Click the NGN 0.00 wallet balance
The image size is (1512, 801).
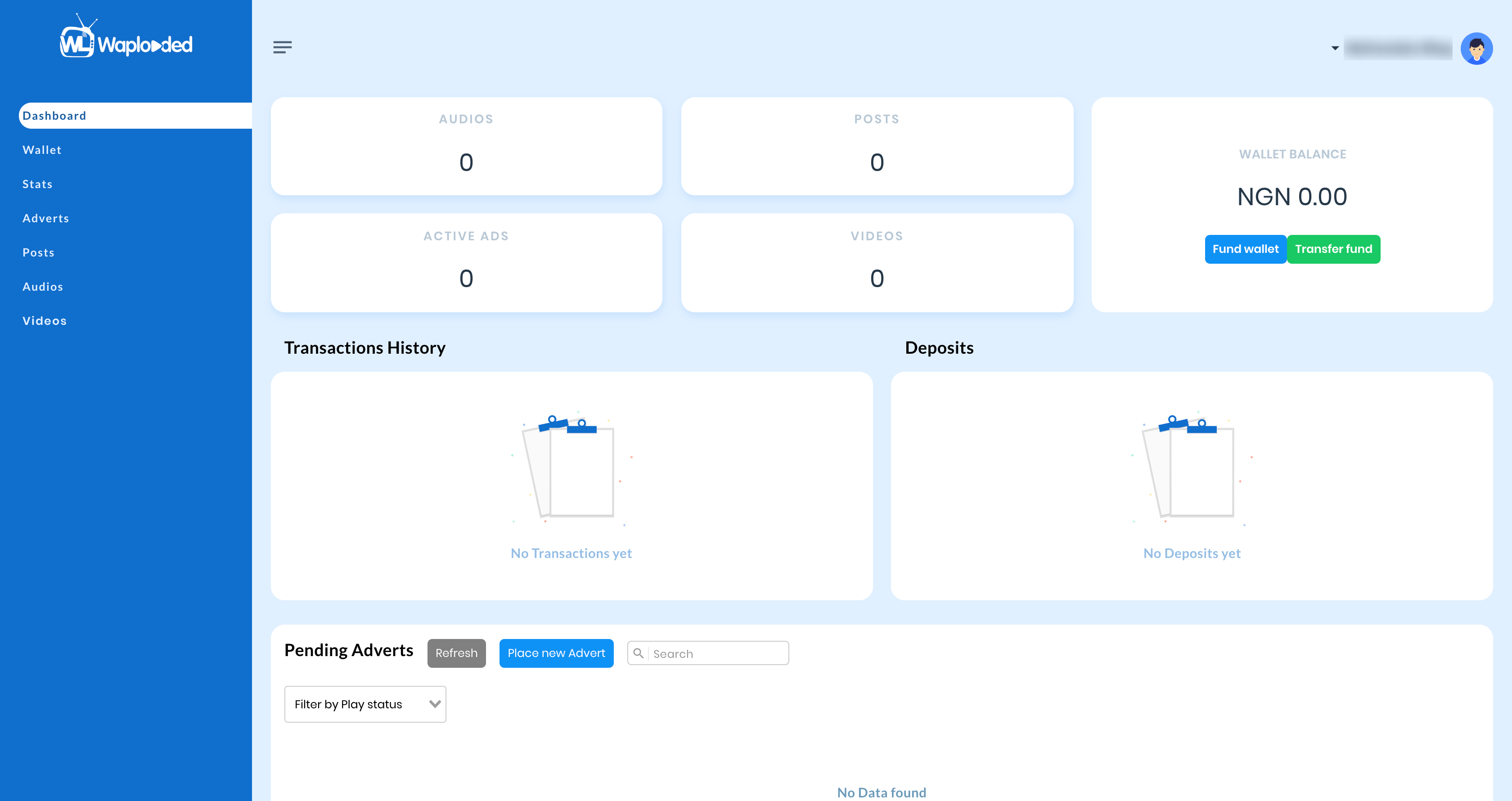pyautogui.click(x=1292, y=197)
